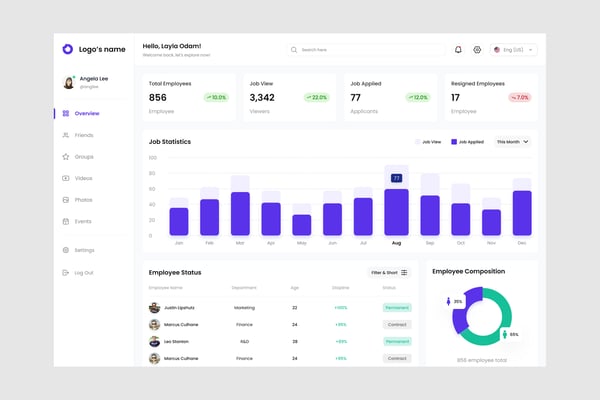Click the search magnifier icon
Screen dimensions: 600x400
click(x=294, y=50)
